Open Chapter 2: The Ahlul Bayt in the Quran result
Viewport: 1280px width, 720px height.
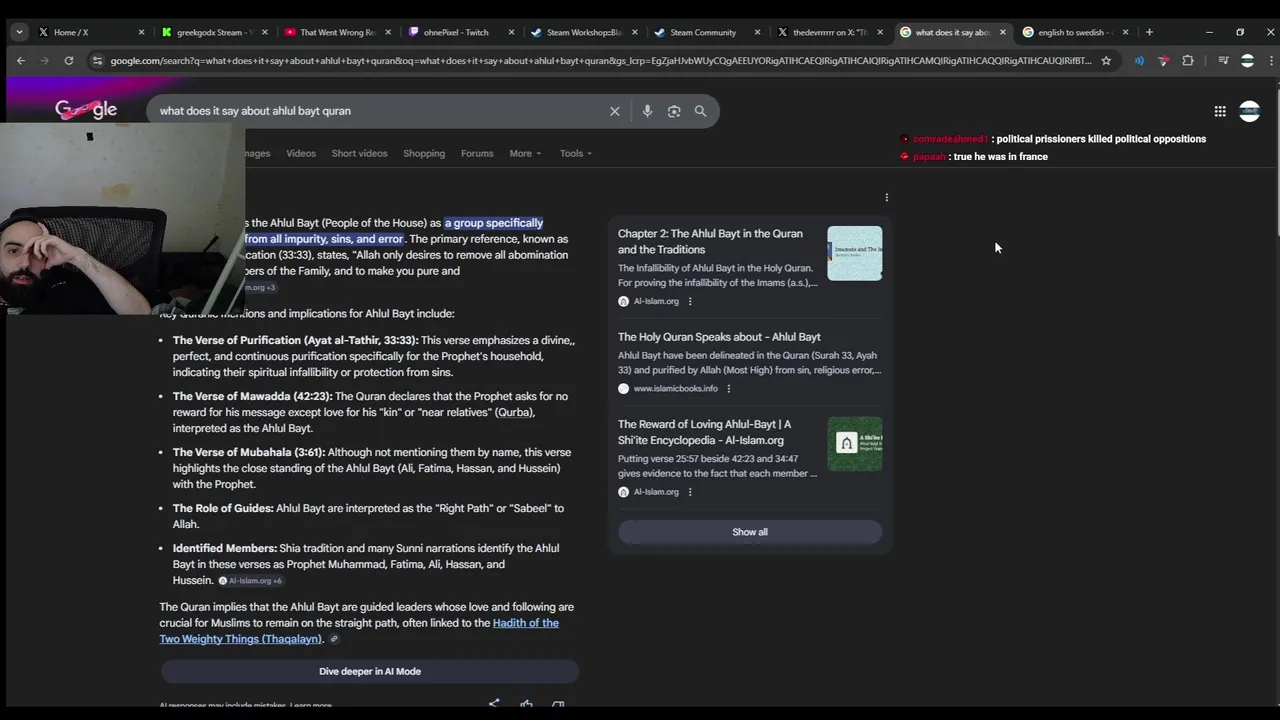710,242
